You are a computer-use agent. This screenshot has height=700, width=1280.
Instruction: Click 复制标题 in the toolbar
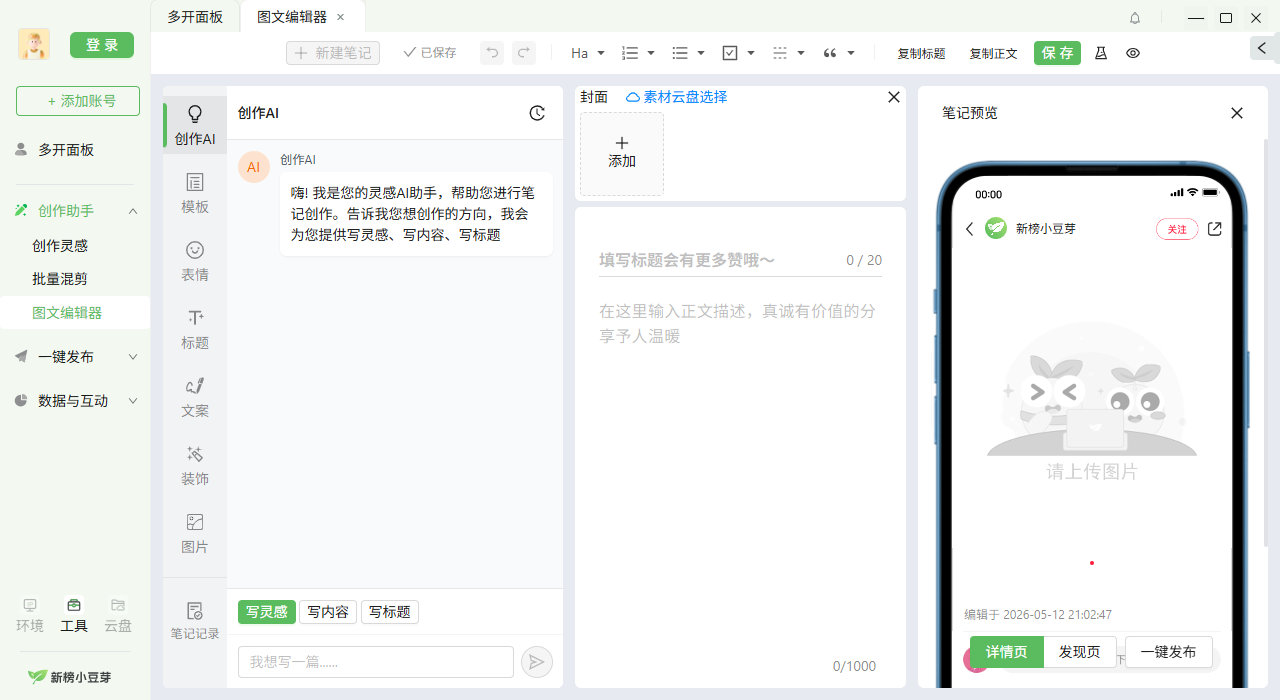[x=921, y=54]
